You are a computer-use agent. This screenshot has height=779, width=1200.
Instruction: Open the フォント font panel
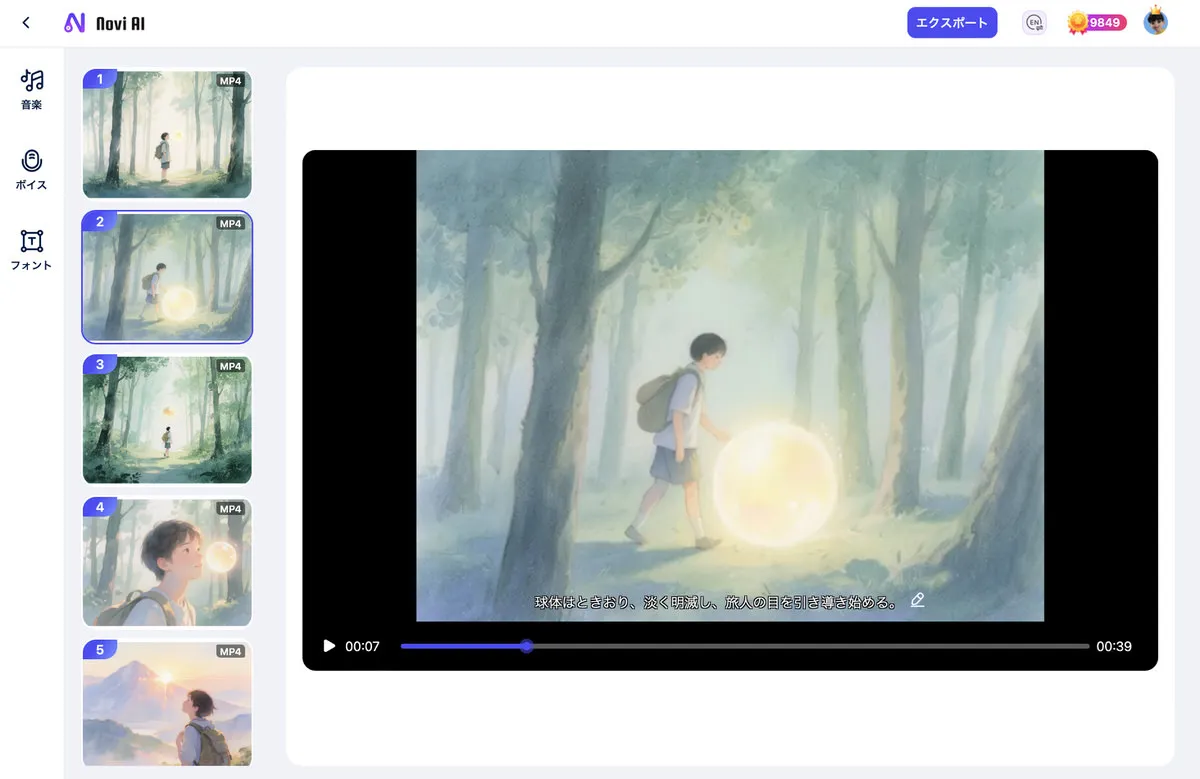[32, 250]
